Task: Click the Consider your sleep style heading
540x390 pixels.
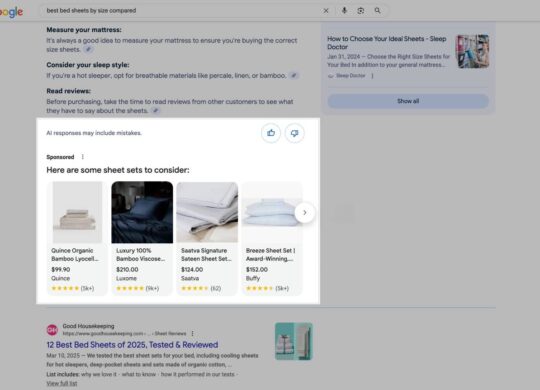Action: (x=88, y=65)
